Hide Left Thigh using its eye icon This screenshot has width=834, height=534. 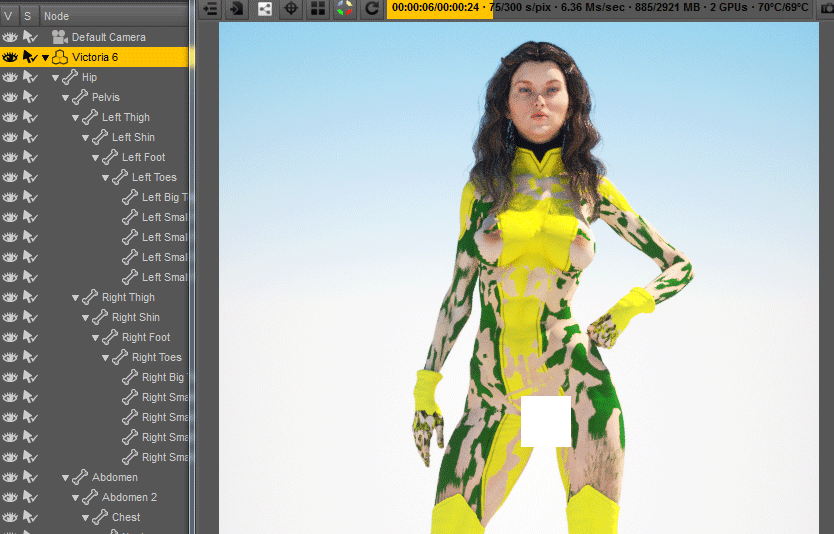pyautogui.click(x=10, y=117)
